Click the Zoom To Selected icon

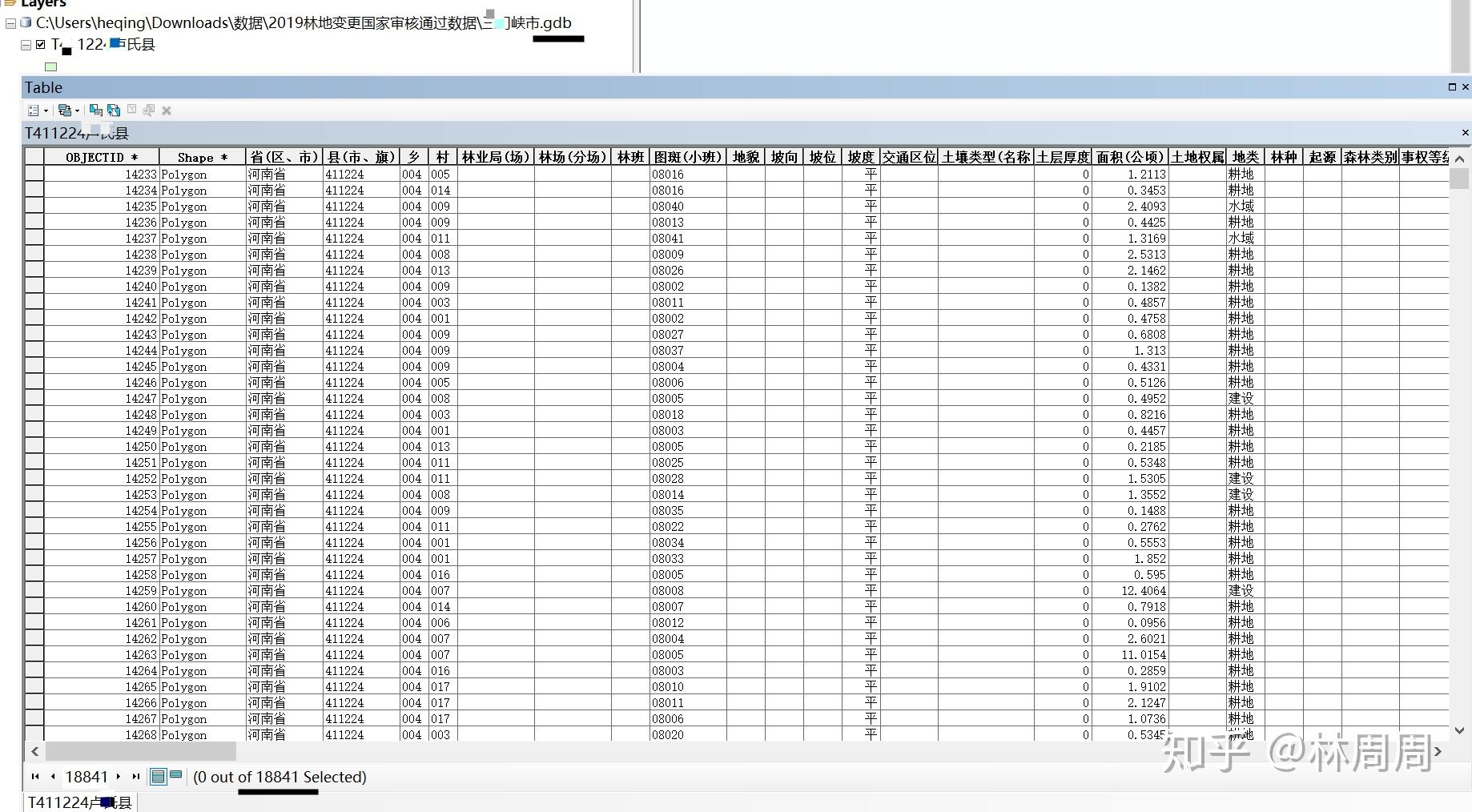[x=149, y=111]
